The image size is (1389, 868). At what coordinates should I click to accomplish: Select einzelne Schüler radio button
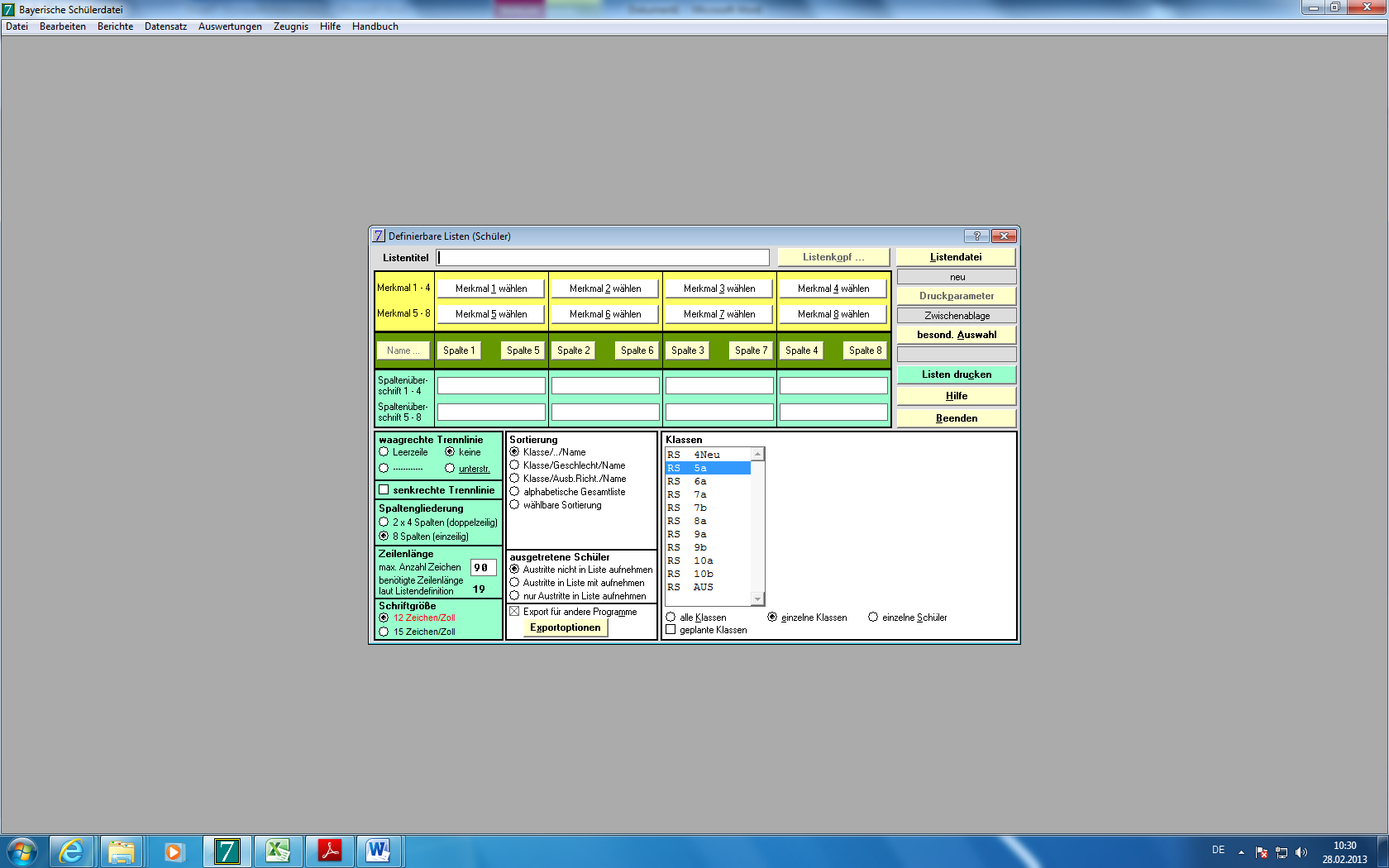click(873, 618)
